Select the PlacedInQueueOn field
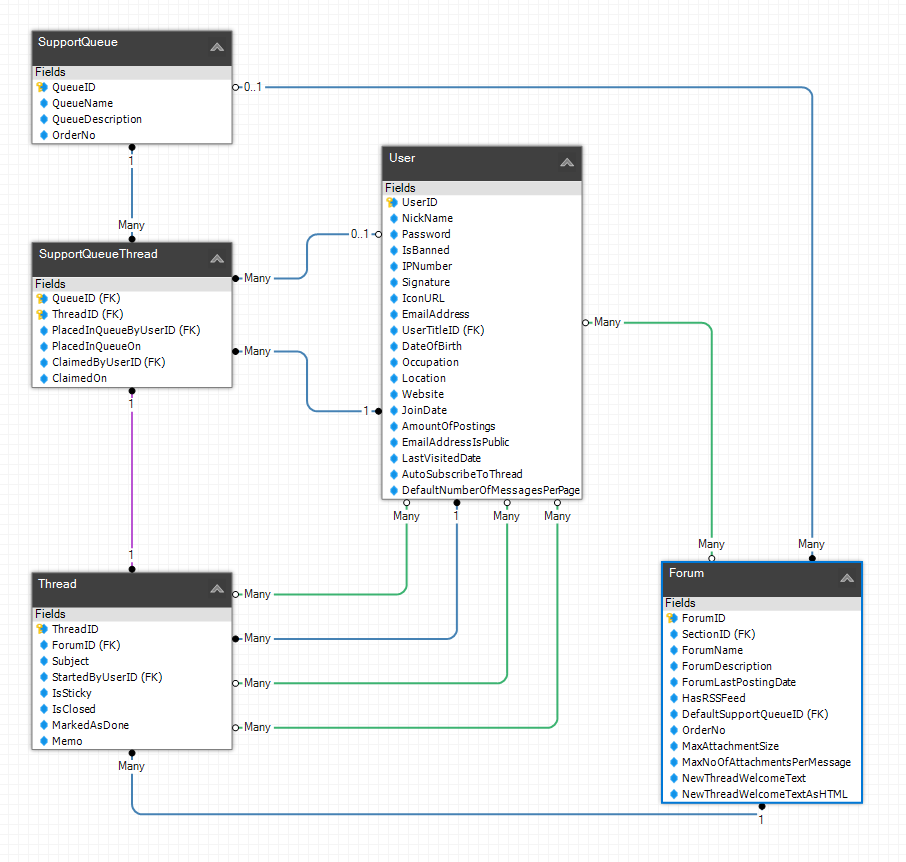Viewport: 906px width, 862px height. 132,346
